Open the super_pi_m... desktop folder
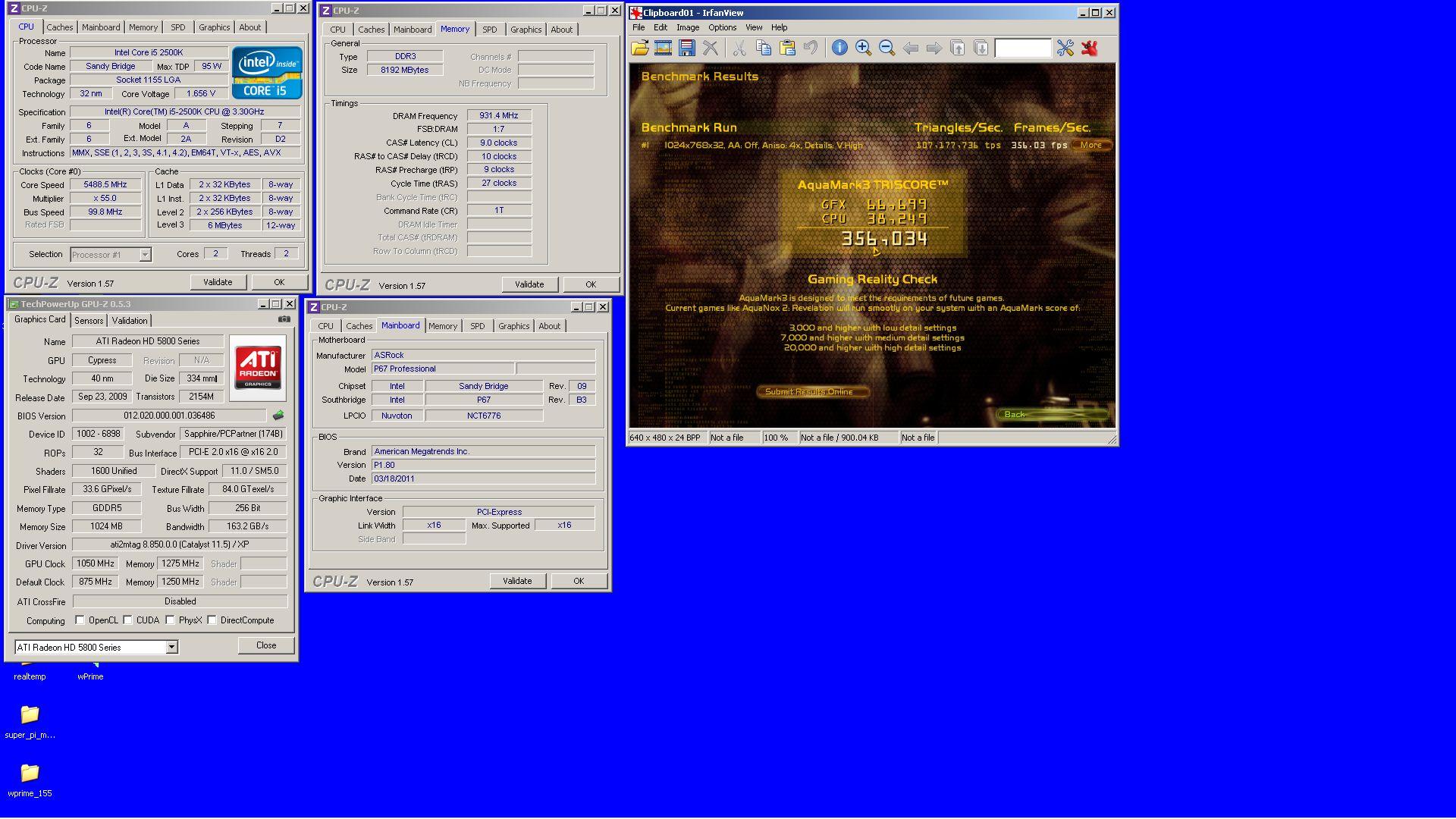 (30, 721)
